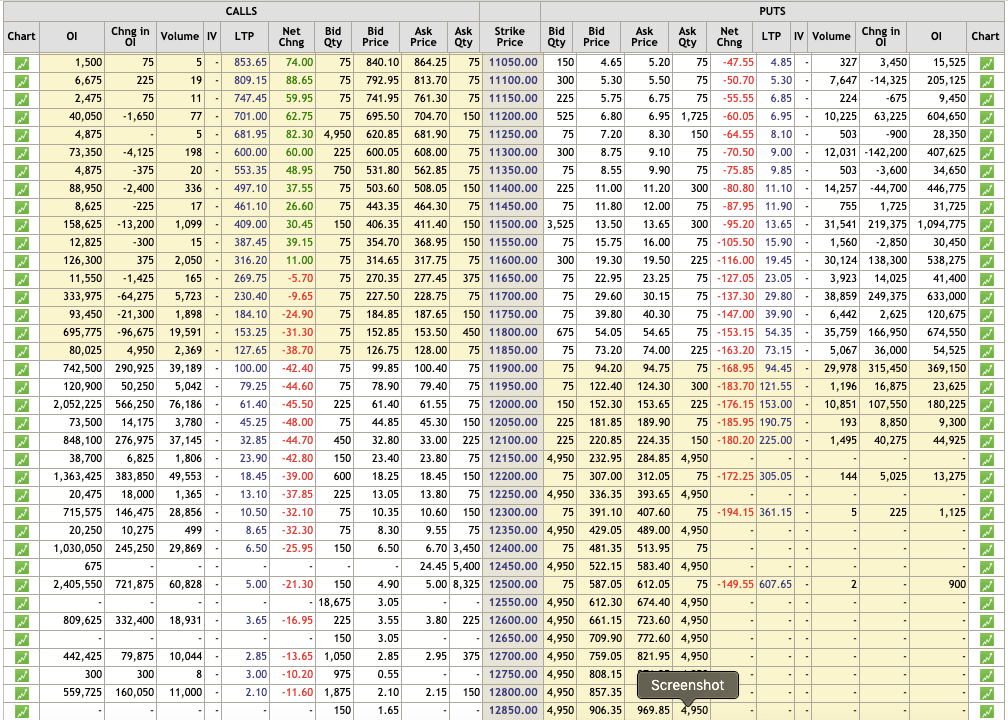This screenshot has width=1008, height=720.
Task: Click puts bid price value 587.05
Action: coord(606,584)
